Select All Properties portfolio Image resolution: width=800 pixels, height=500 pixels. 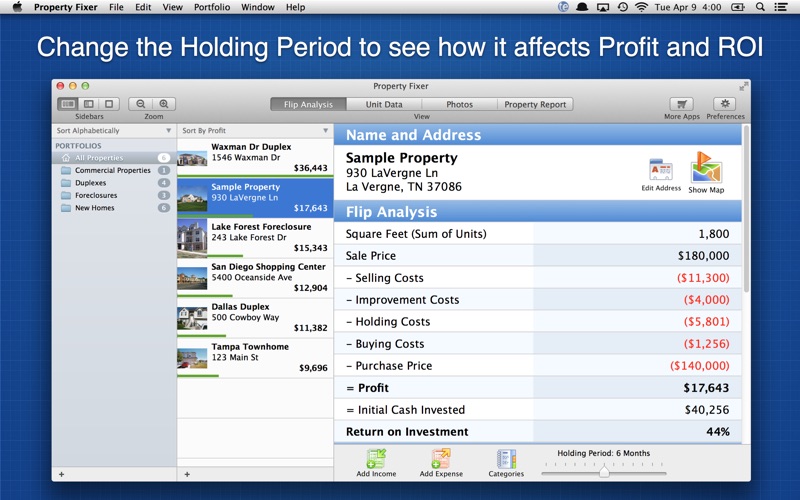114,158
